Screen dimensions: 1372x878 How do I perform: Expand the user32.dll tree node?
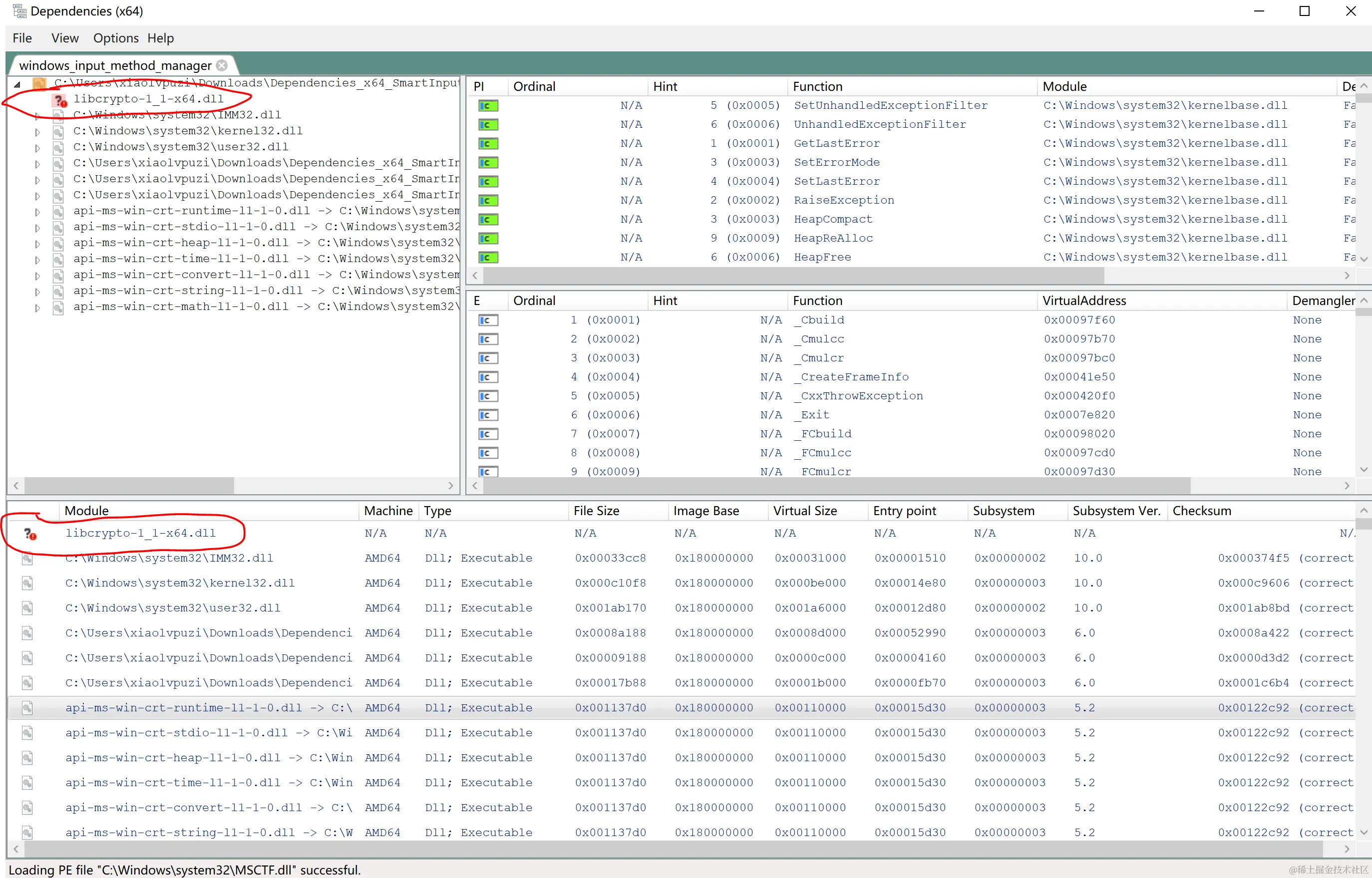(37, 148)
